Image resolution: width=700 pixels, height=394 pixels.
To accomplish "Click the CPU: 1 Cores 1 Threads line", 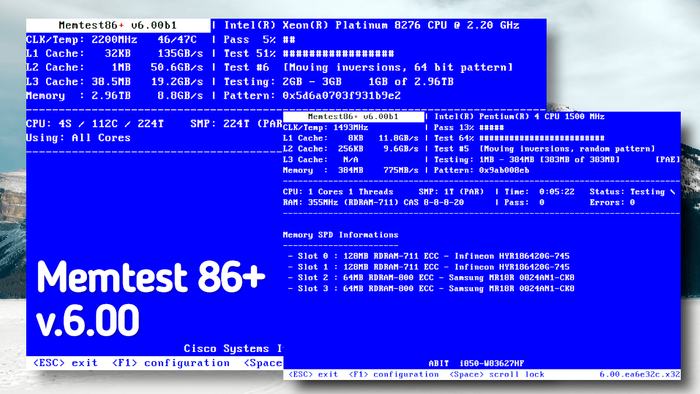I will click(x=338, y=192).
